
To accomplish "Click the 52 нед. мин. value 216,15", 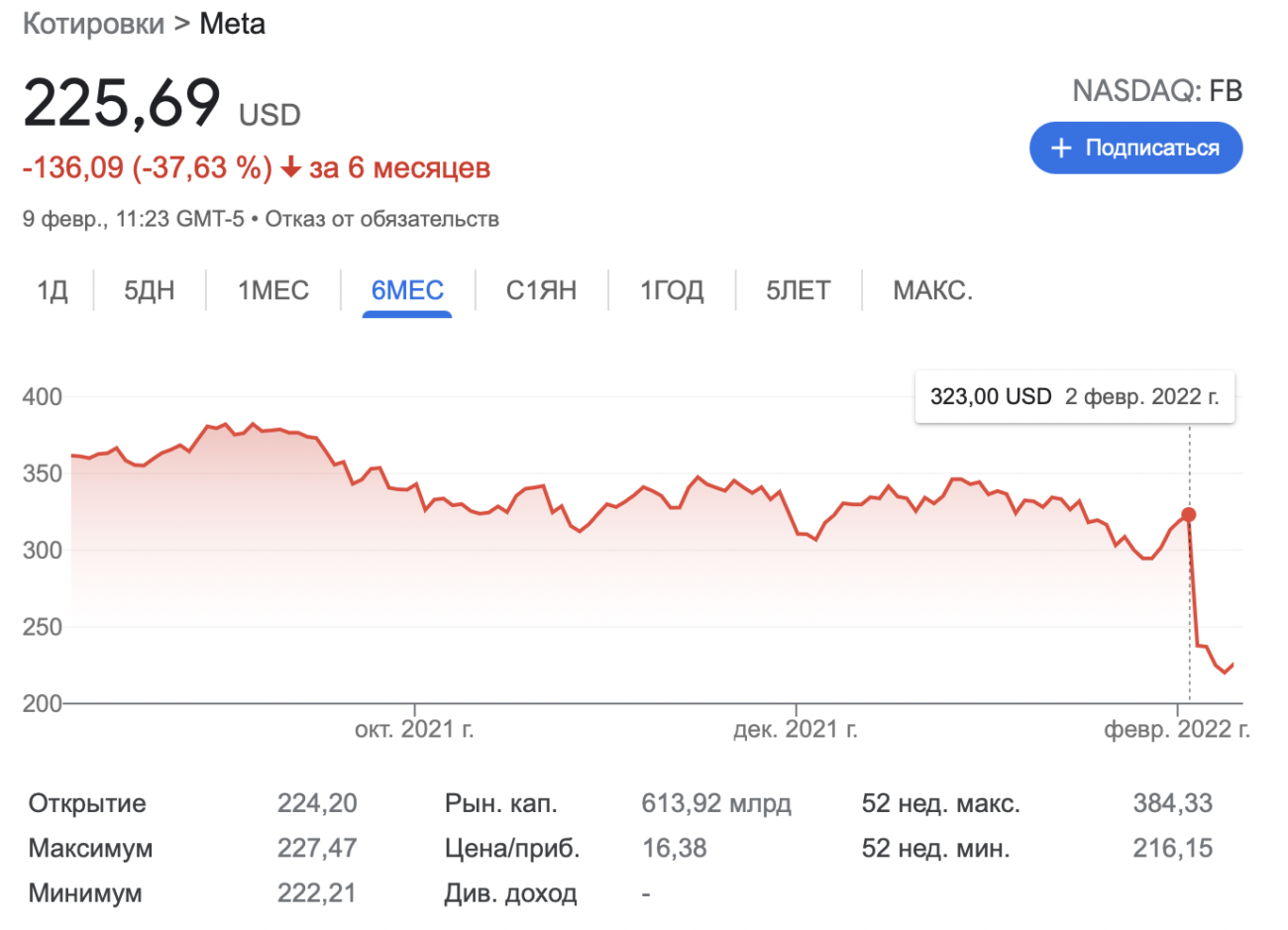I will [x=1173, y=849].
